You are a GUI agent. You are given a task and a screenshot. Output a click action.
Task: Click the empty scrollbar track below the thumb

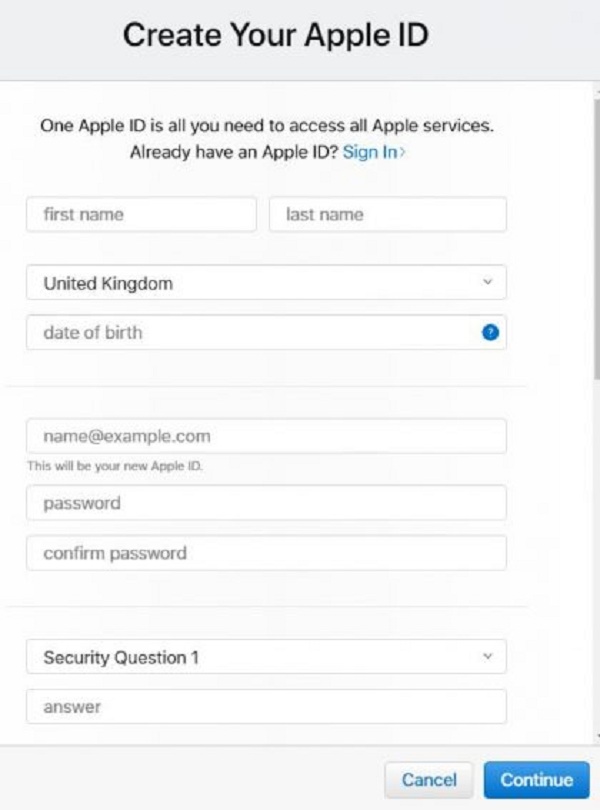[x=597, y=555]
